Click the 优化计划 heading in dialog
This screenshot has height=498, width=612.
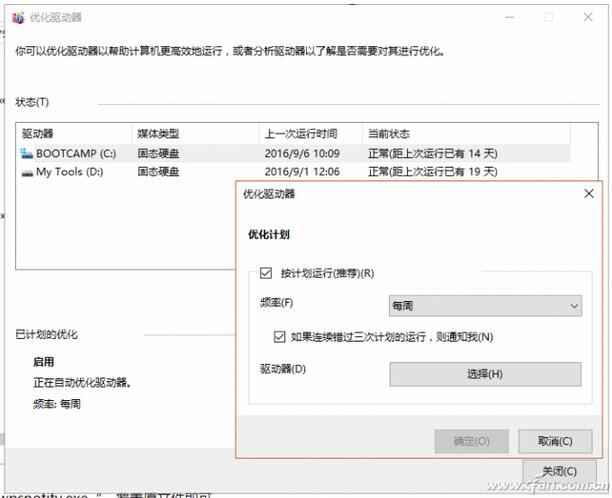pos(269,235)
